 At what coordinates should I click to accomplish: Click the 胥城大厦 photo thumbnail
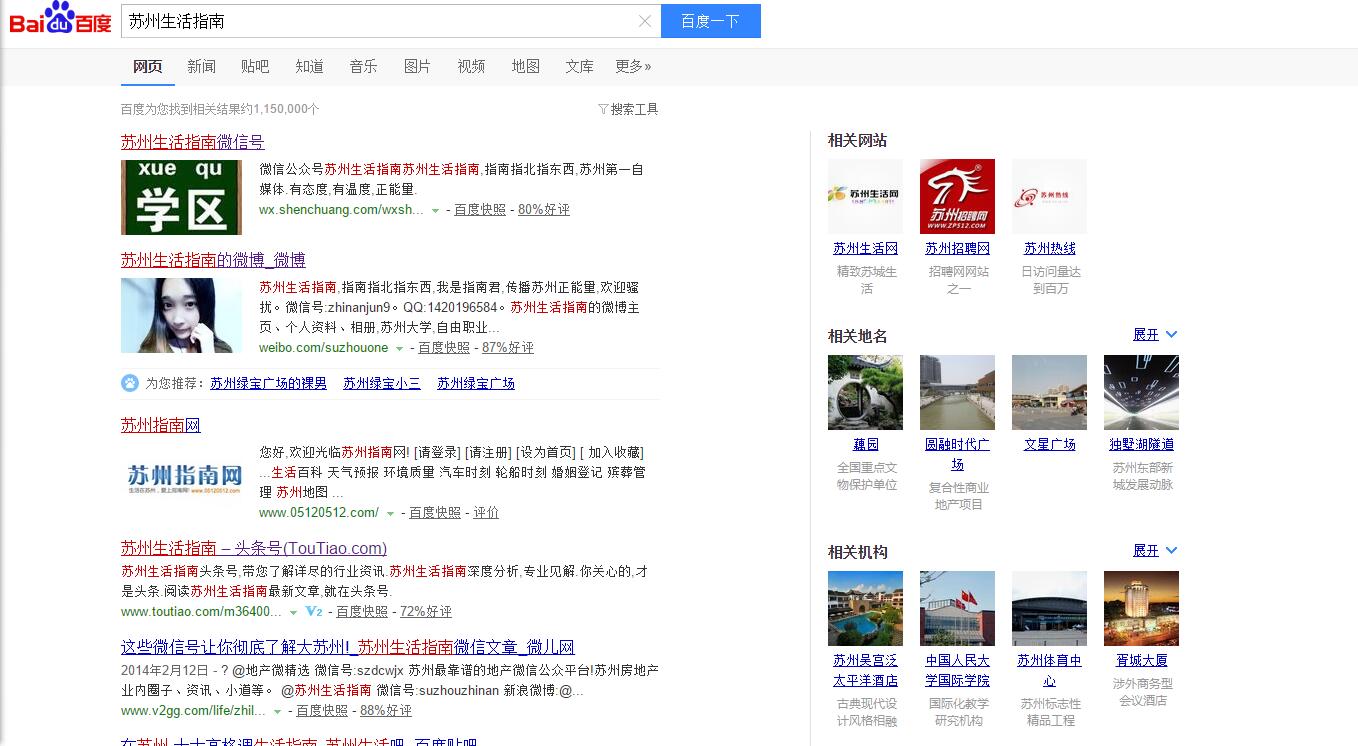tap(1141, 608)
